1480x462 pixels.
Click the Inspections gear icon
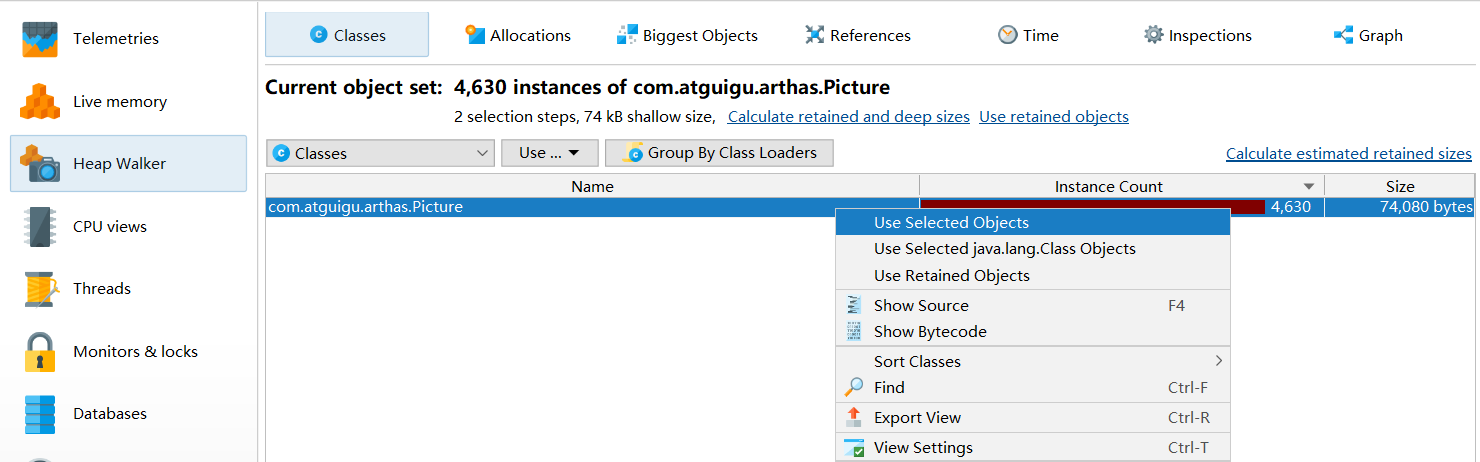pyautogui.click(x=1154, y=36)
